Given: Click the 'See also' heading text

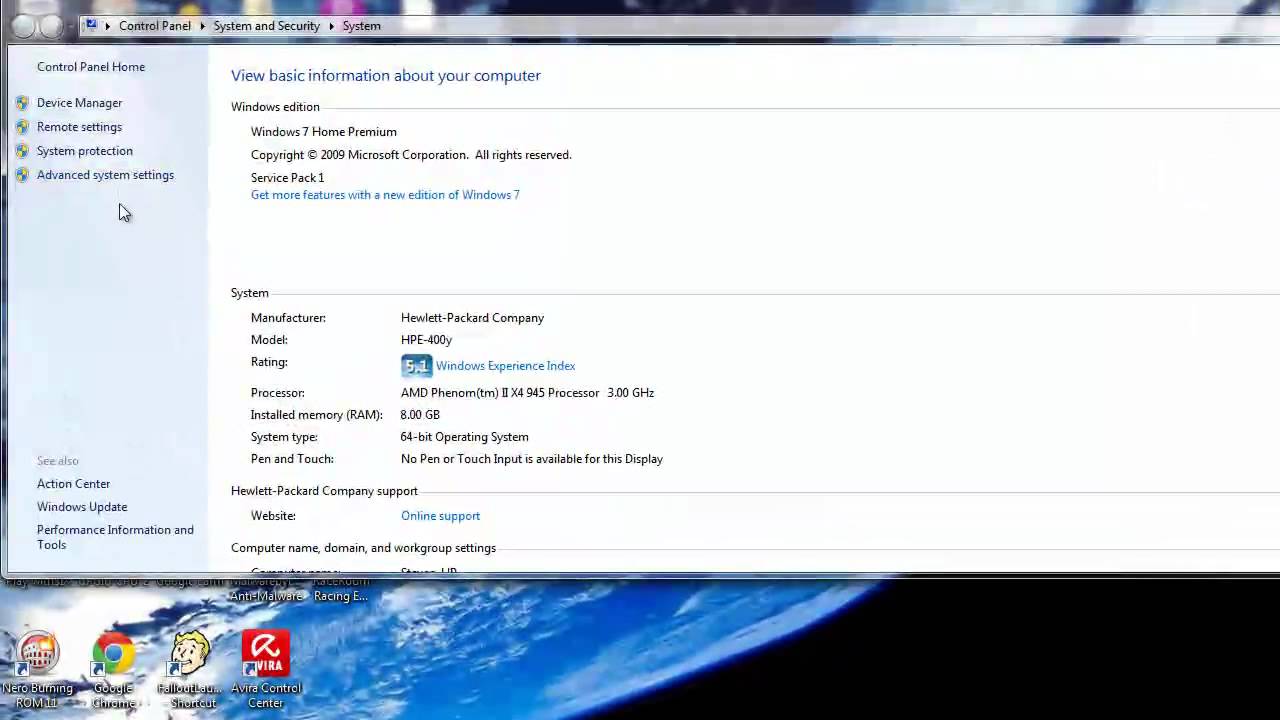Looking at the screenshot, I should [57, 461].
